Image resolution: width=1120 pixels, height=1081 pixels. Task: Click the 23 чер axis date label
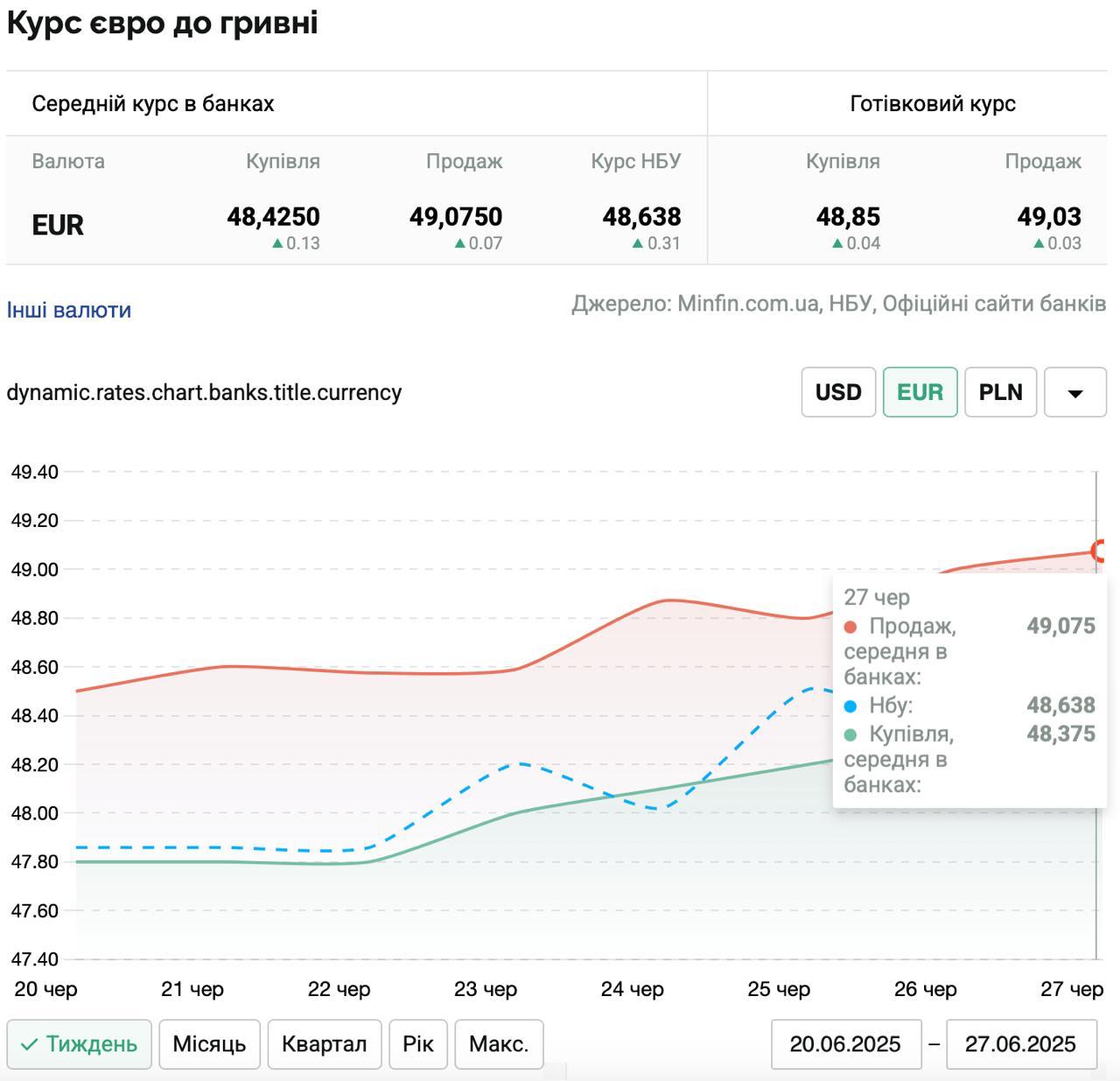coord(486,989)
